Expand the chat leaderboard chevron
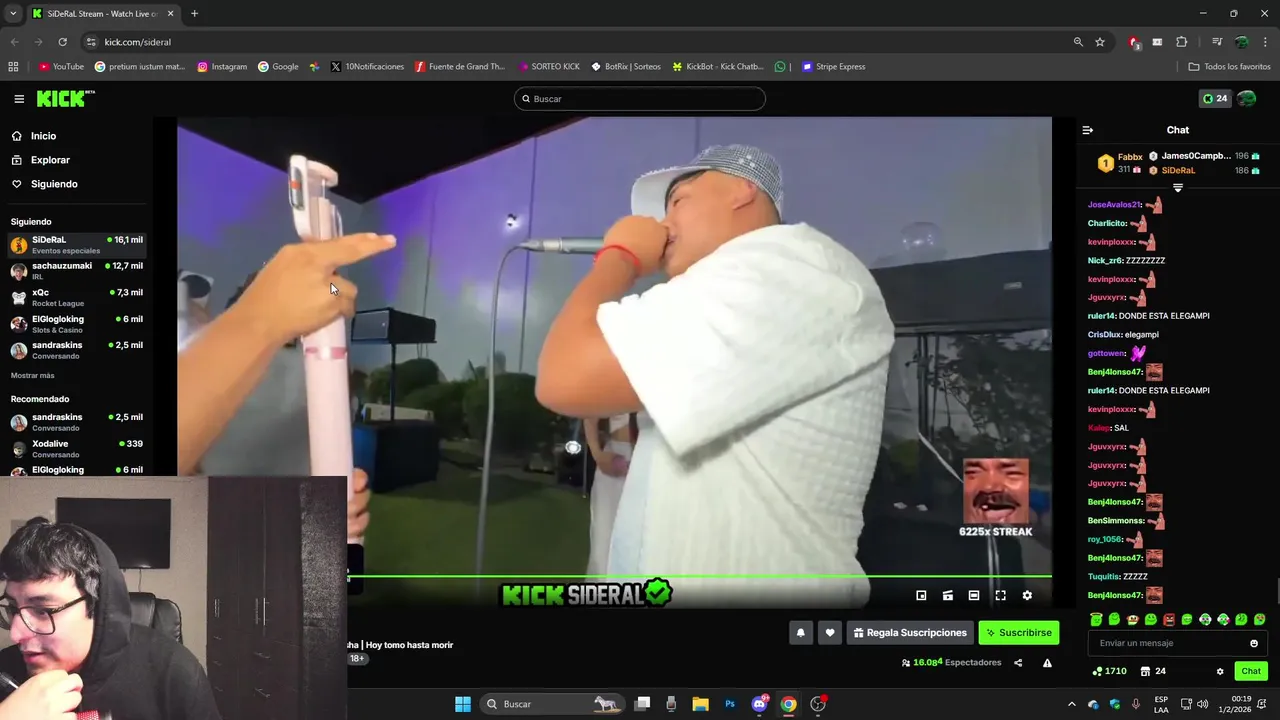Image resolution: width=1280 pixels, height=720 pixels. 1178,188
